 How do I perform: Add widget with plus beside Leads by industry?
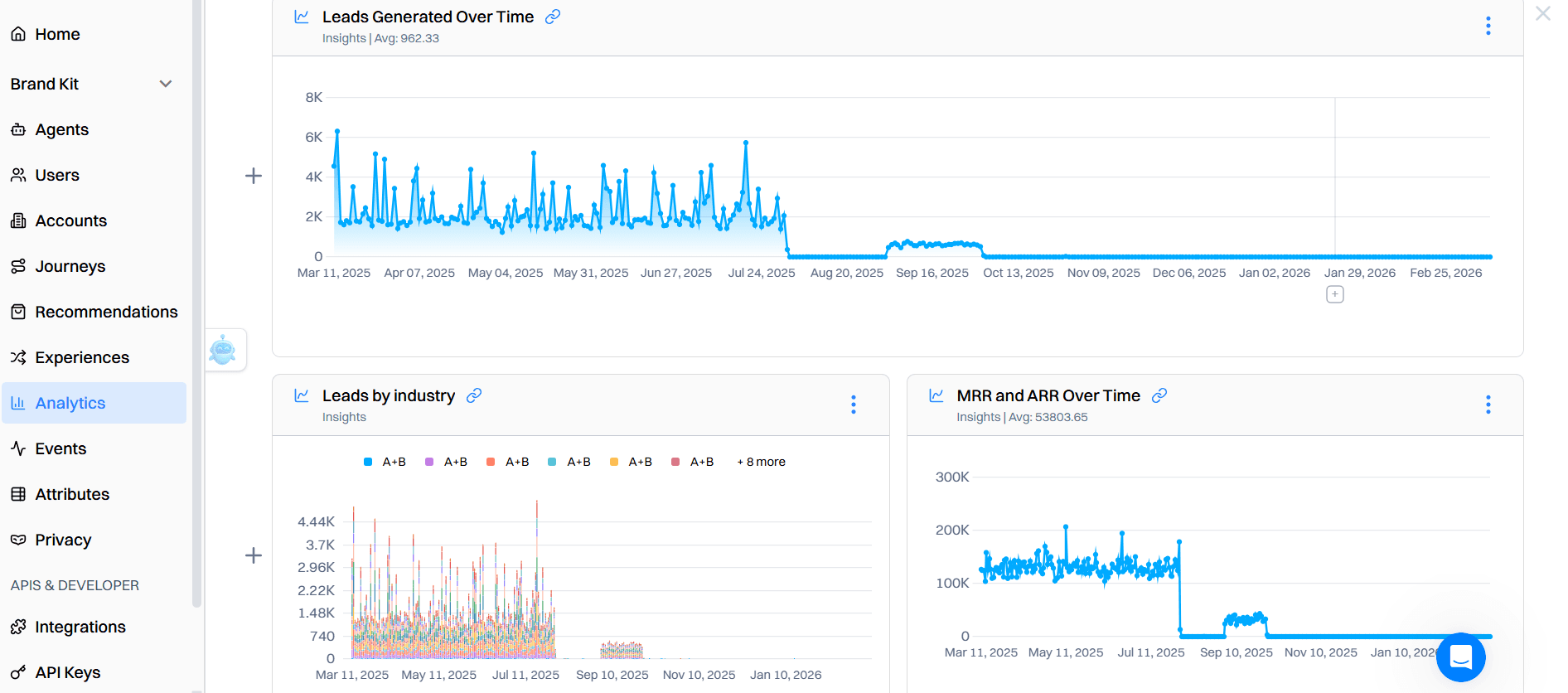point(254,555)
